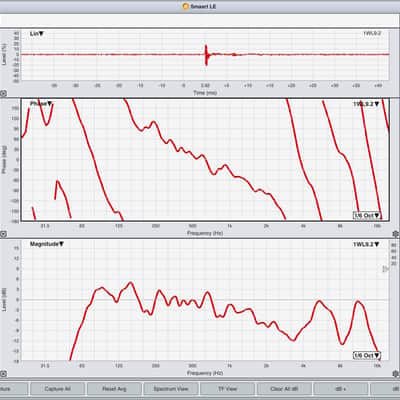Switch to Spectrum View
This screenshot has height=400, width=400.
coord(171,389)
